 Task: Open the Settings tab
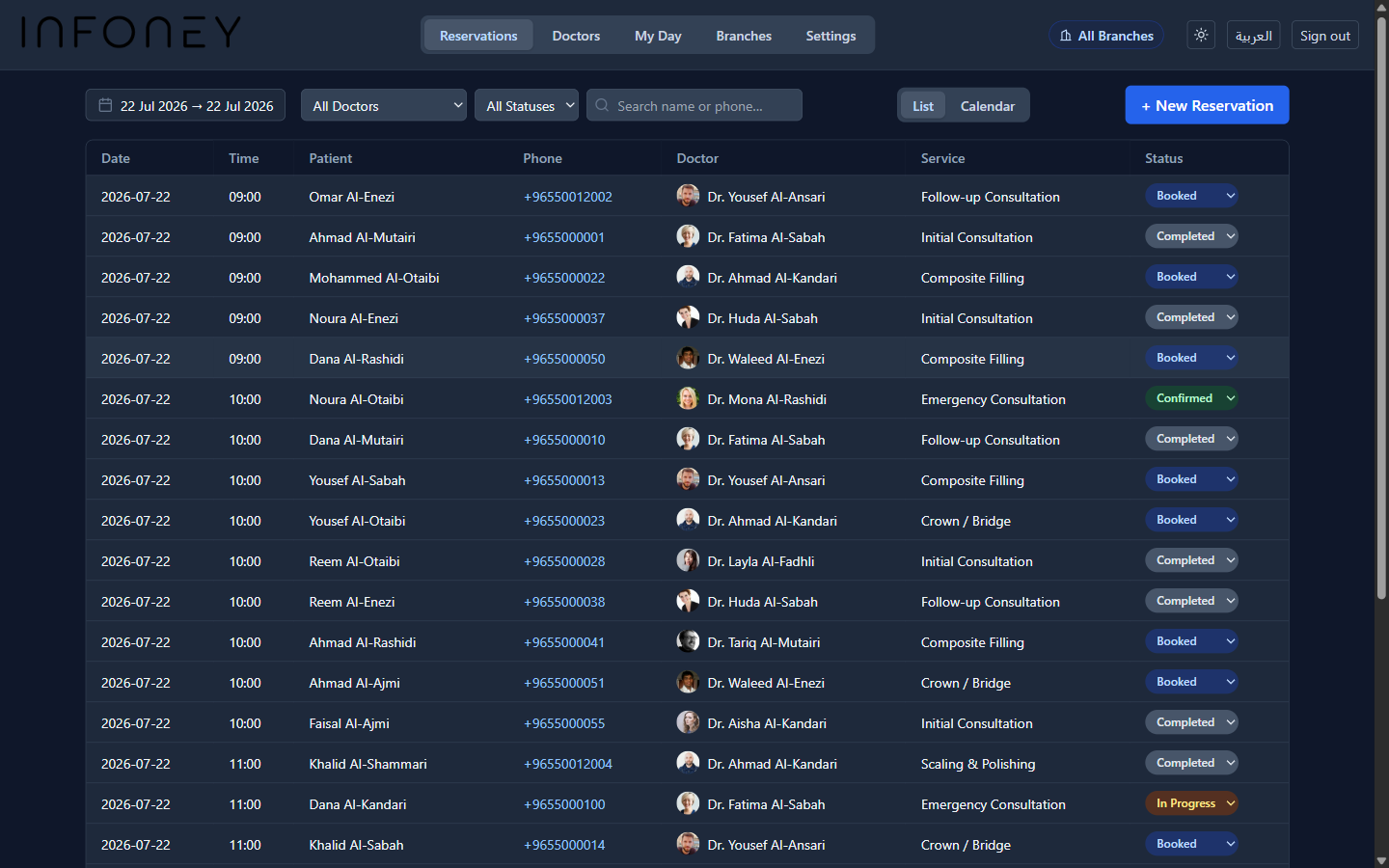point(831,36)
